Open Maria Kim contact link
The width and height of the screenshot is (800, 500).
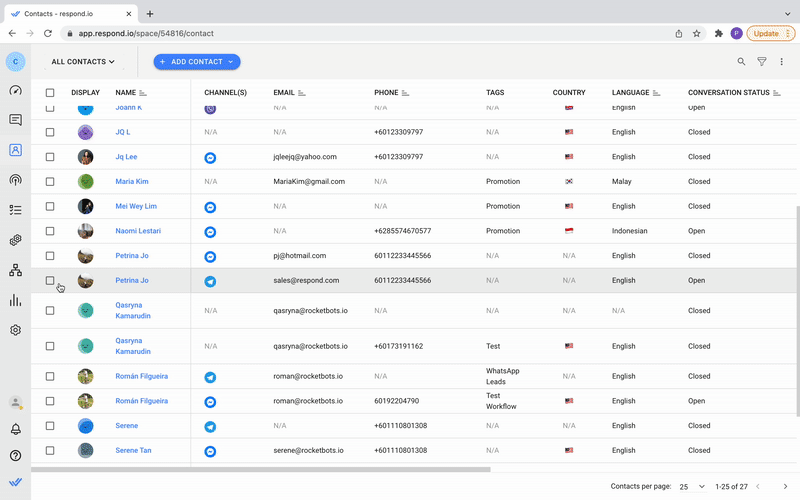(x=132, y=182)
